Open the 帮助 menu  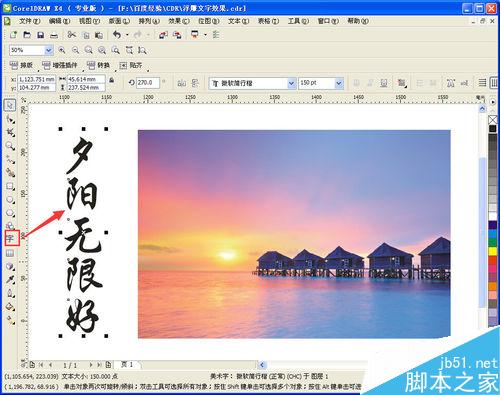click(x=358, y=21)
